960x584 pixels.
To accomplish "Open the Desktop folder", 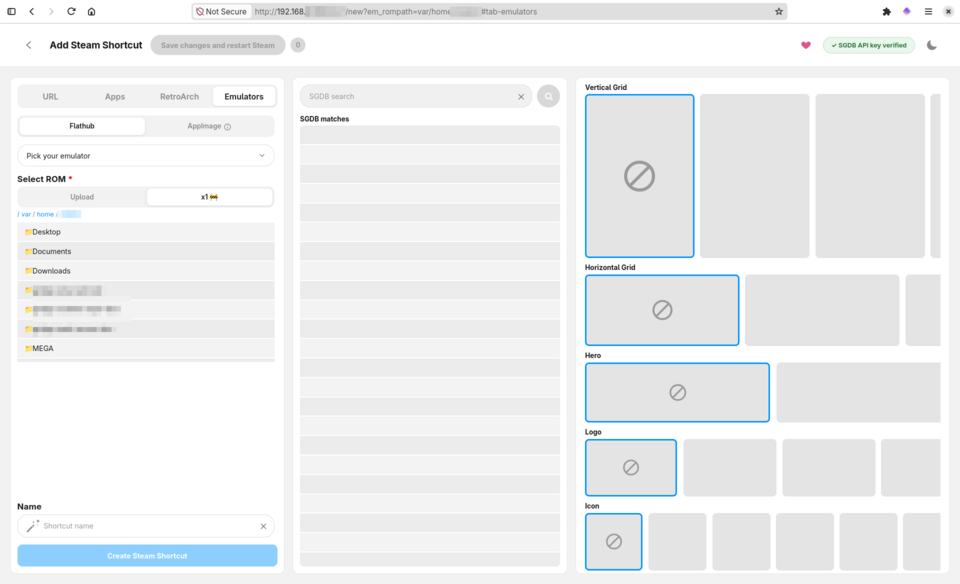I will 146,232.
